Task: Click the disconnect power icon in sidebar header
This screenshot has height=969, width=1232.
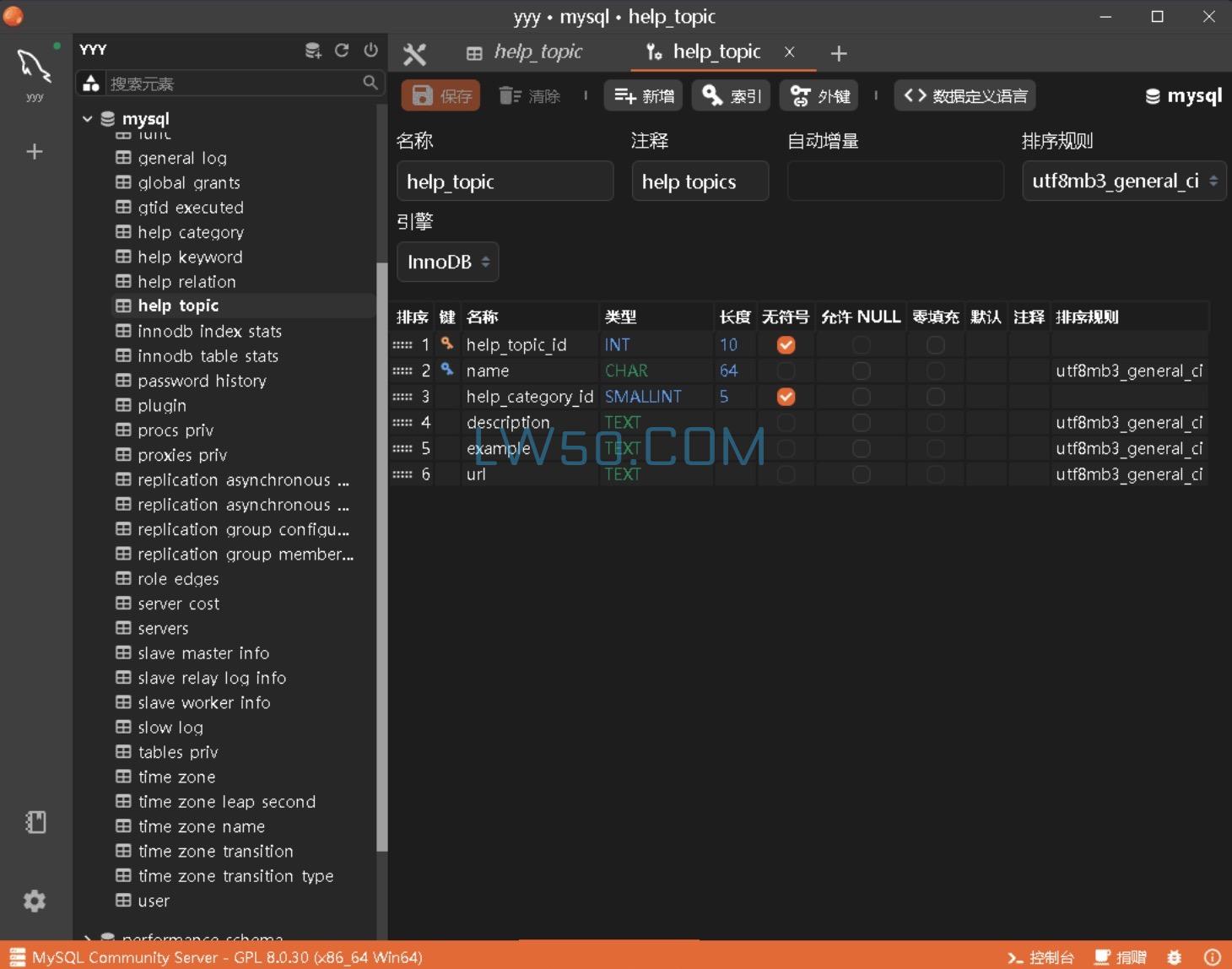Action: point(370,51)
